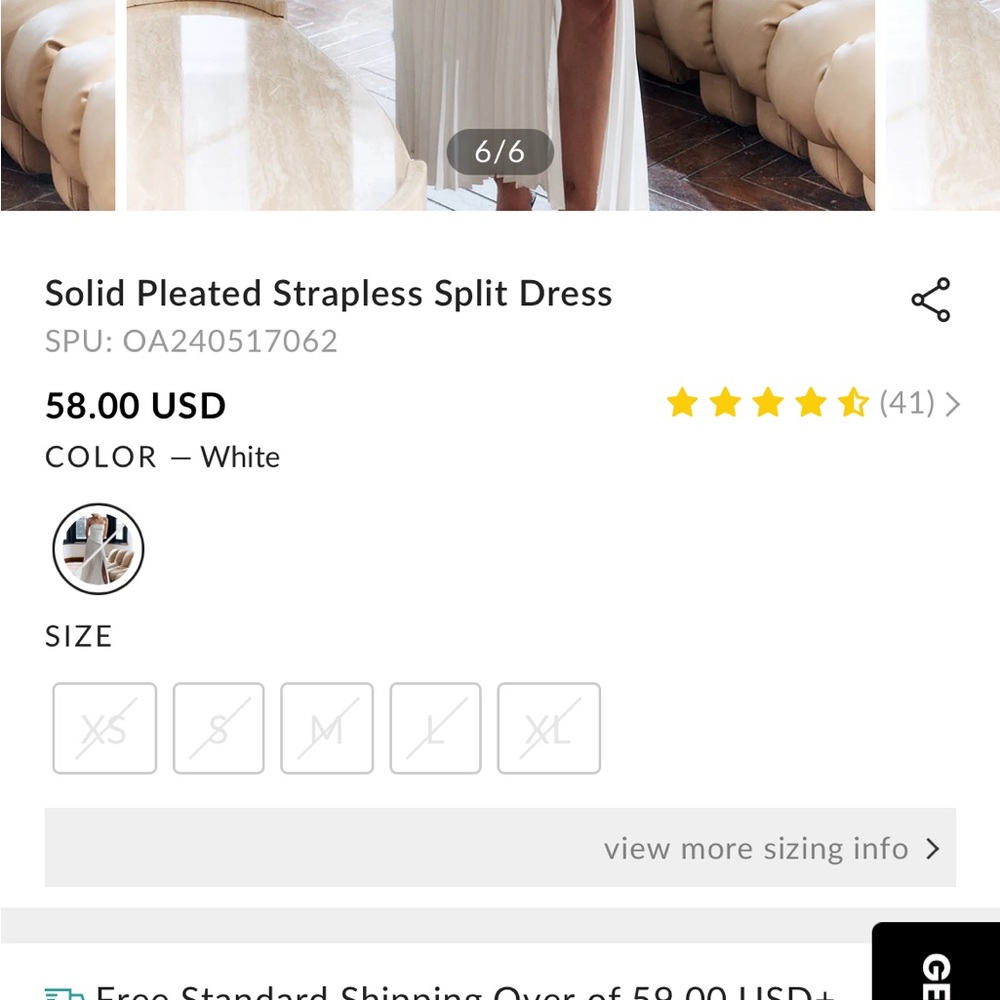Screen dimensions: 1000x1000
Task: Select the S size option
Action: pyautogui.click(x=218, y=729)
